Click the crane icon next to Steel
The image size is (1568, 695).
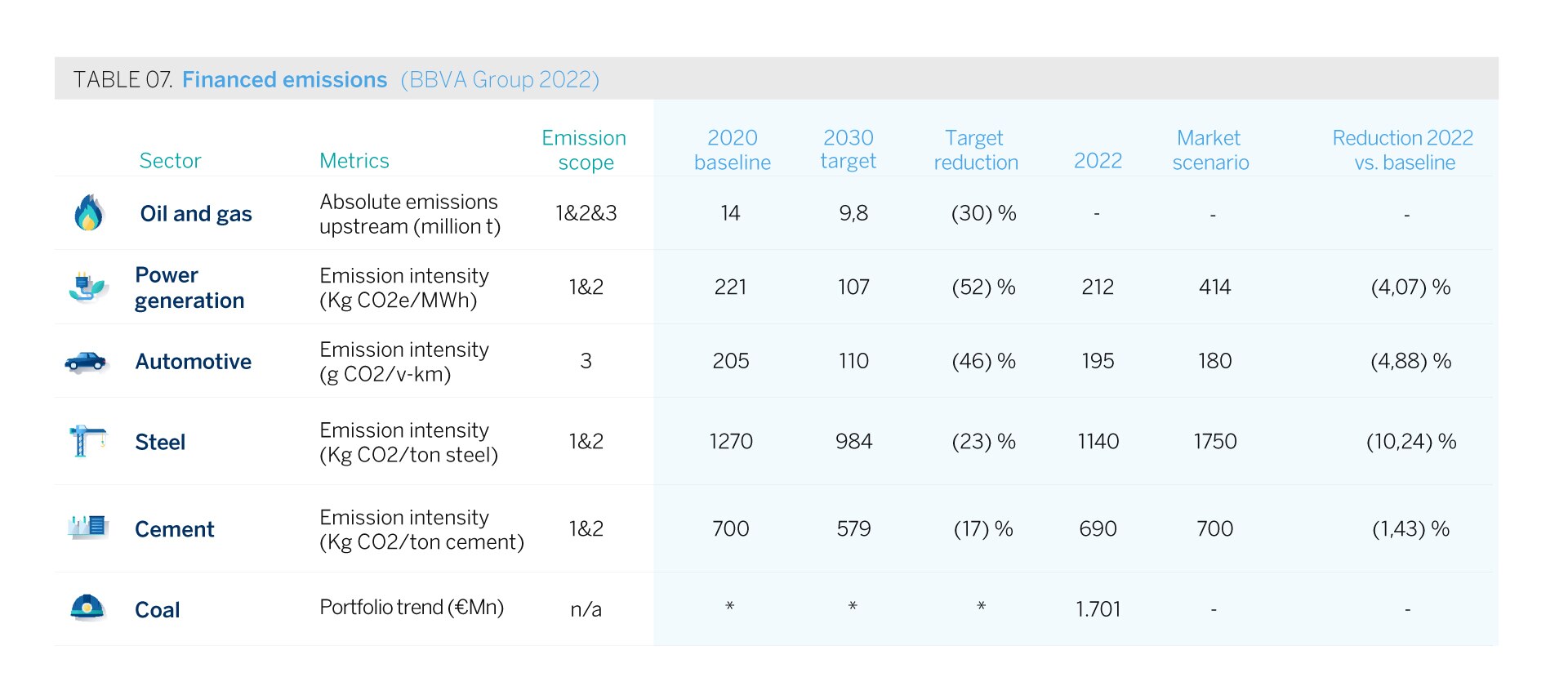[x=87, y=441]
